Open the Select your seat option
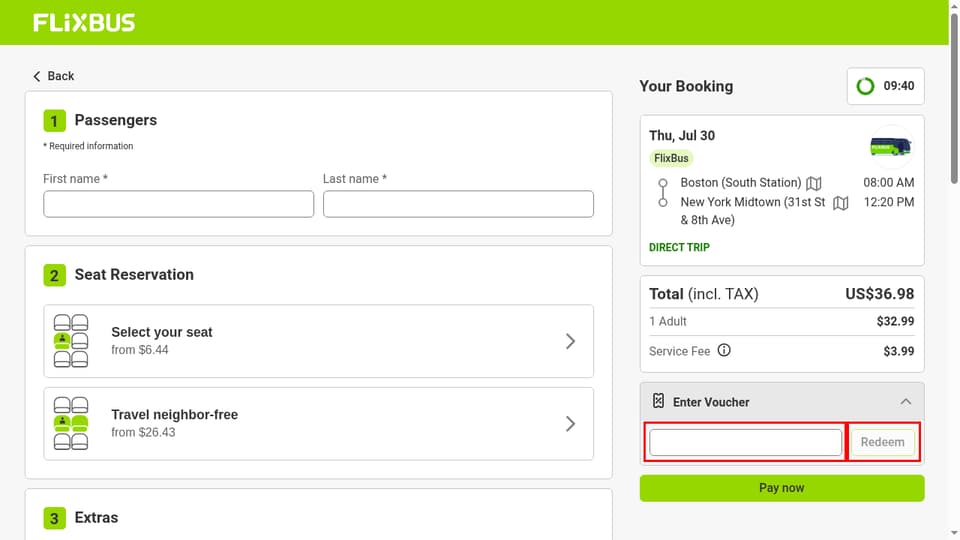 pos(318,341)
